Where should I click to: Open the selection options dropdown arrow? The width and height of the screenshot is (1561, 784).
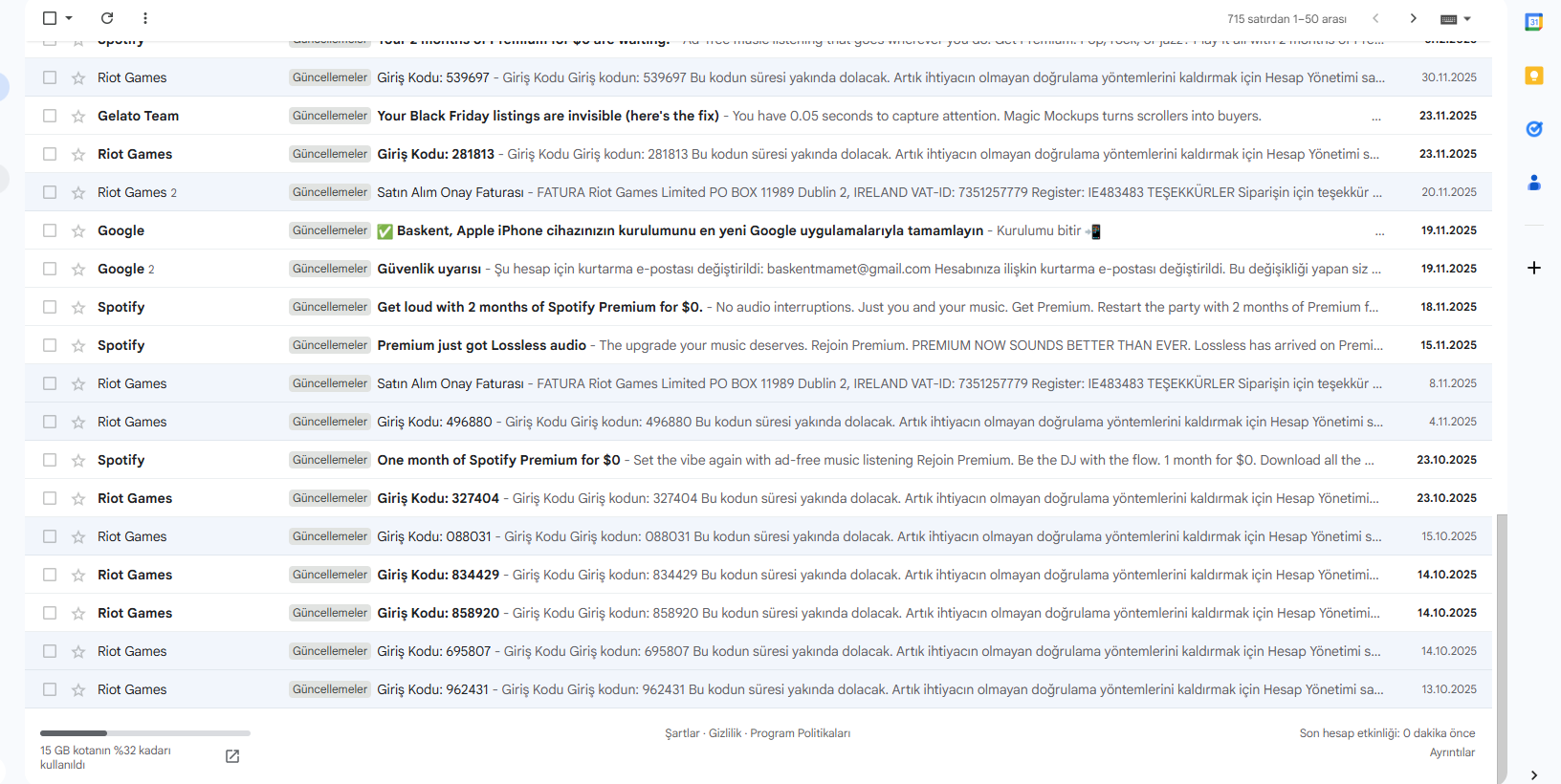pyautogui.click(x=69, y=18)
